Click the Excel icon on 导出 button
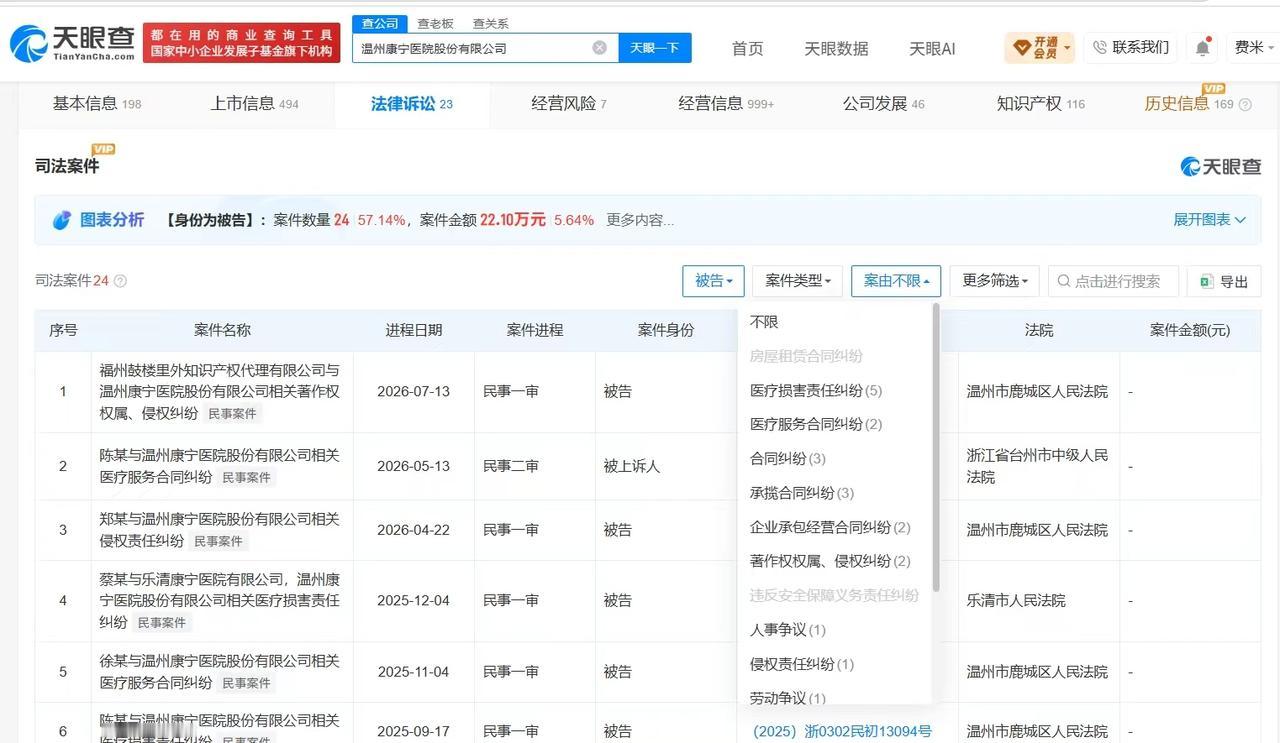 1207,282
